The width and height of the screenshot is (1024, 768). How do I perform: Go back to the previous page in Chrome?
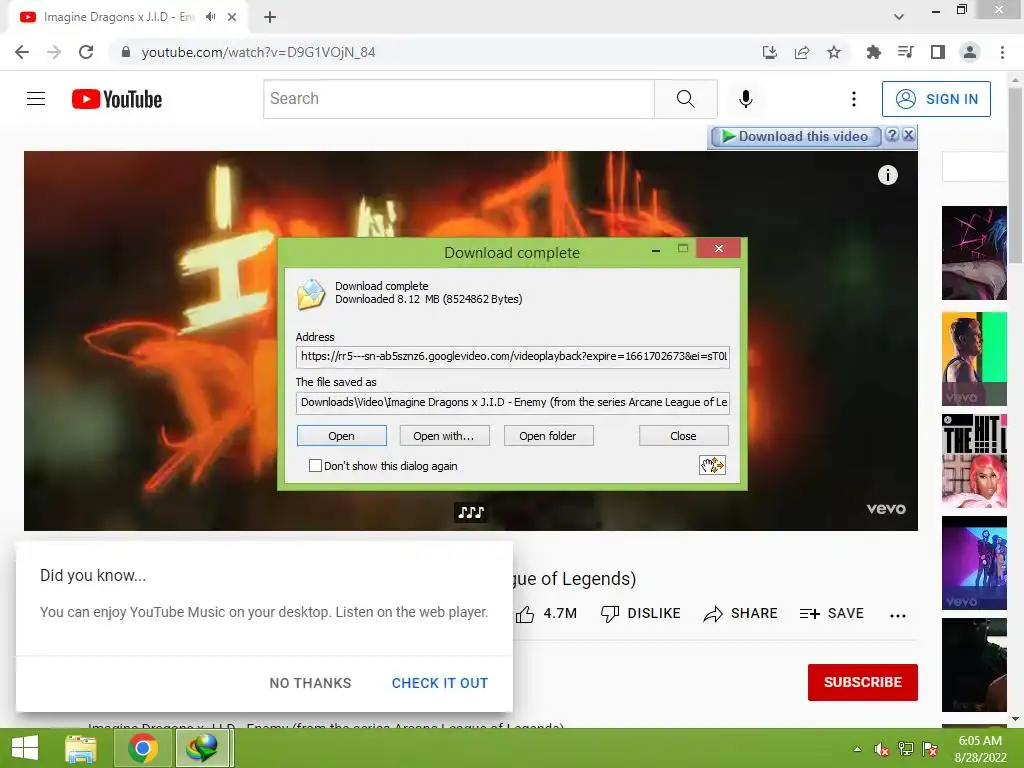(x=22, y=52)
